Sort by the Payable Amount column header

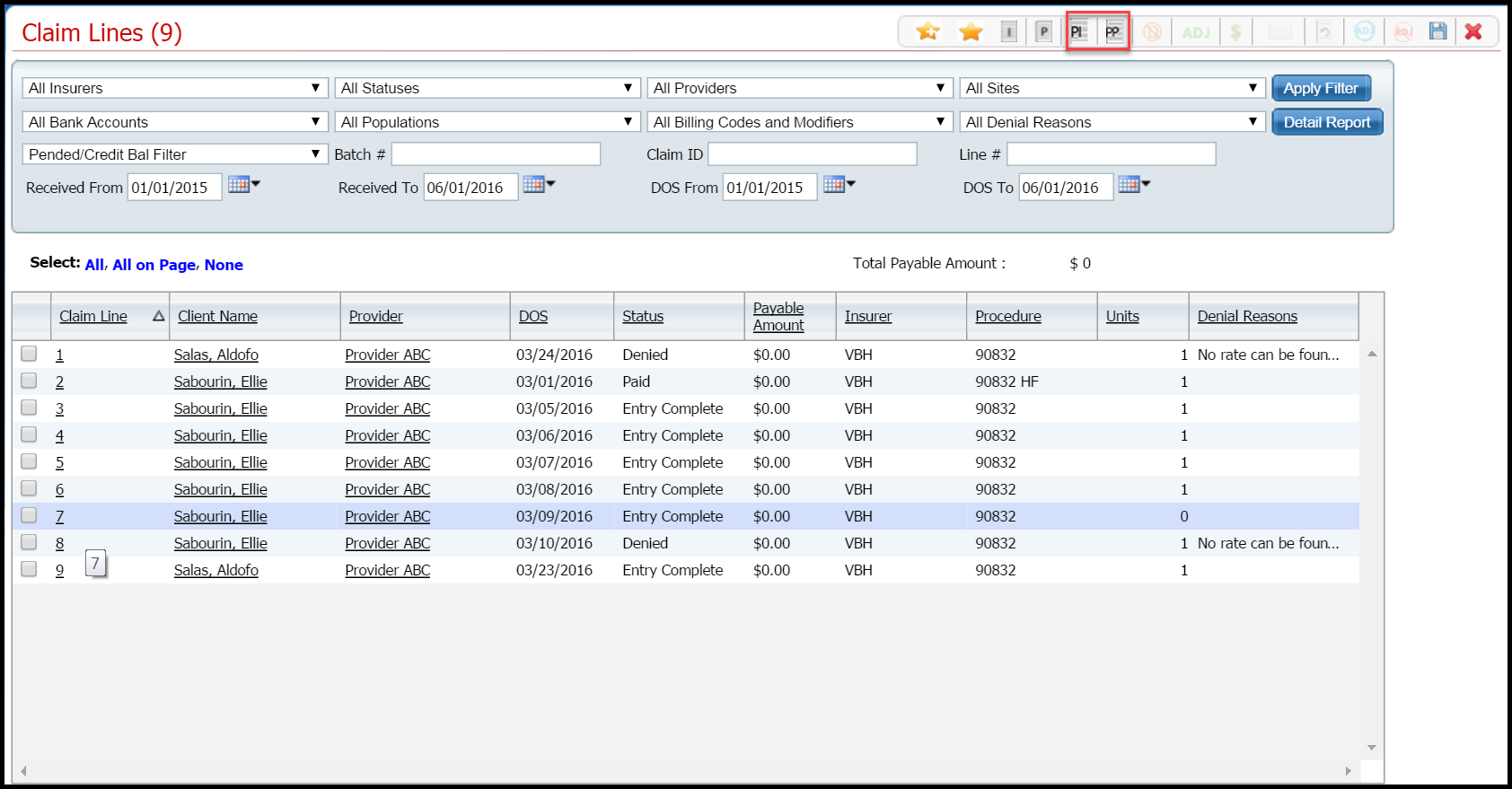(778, 316)
